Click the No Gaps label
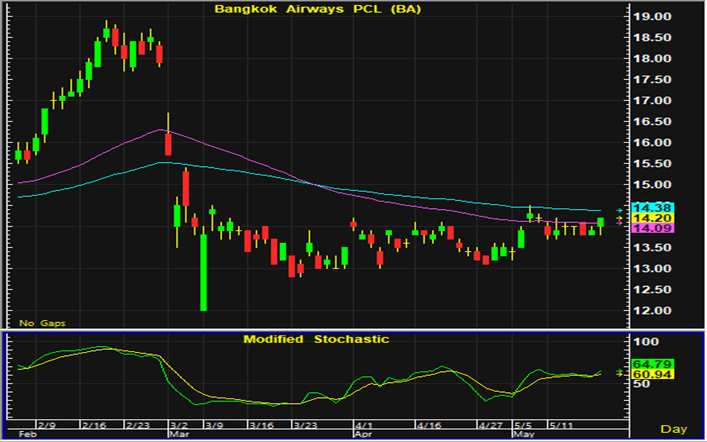The height and width of the screenshot is (442, 707). coord(42,323)
